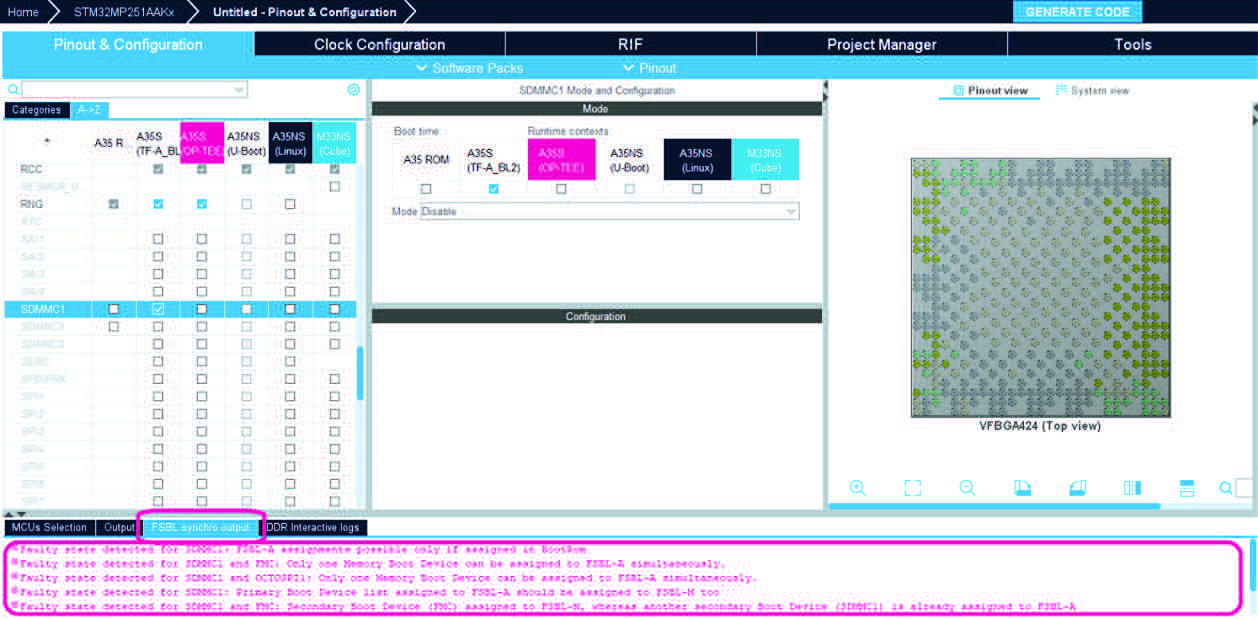Enable M33NS Cube runtime context checkbox

click(765, 188)
